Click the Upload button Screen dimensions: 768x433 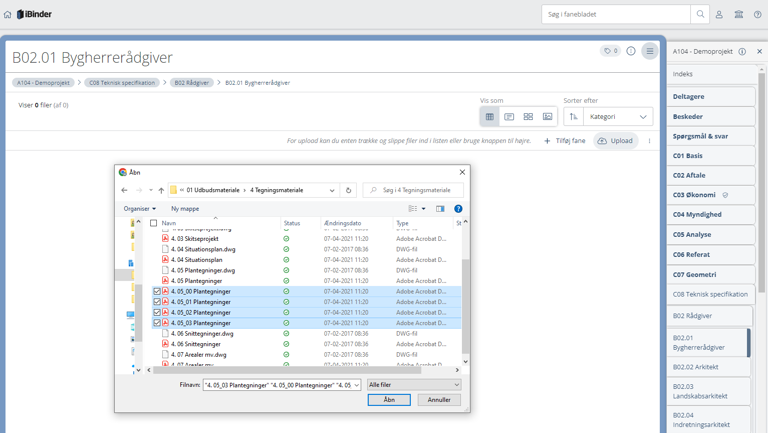point(615,141)
